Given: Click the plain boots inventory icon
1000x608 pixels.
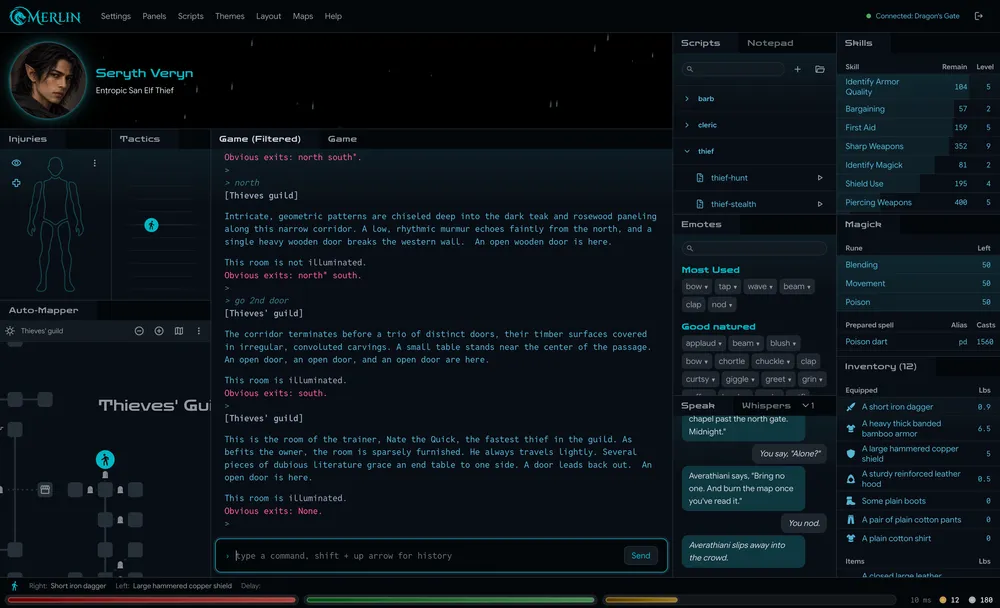Looking at the screenshot, I should pyautogui.click(x=850, y=501).
